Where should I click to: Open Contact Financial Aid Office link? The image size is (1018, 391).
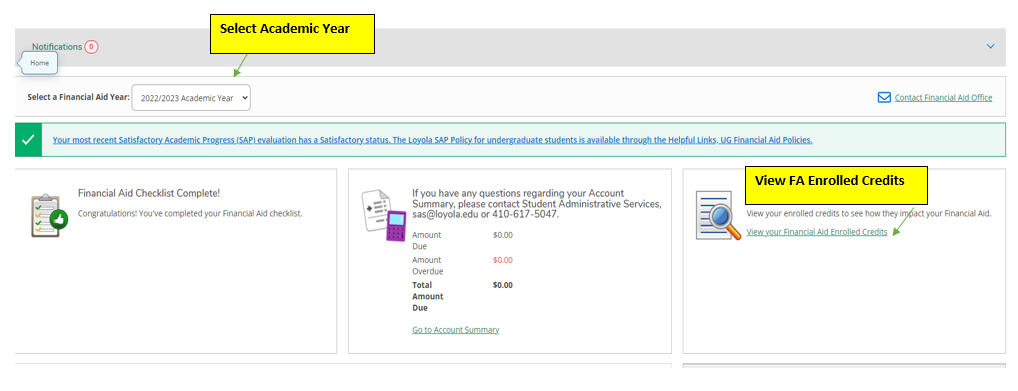point(943,97)
